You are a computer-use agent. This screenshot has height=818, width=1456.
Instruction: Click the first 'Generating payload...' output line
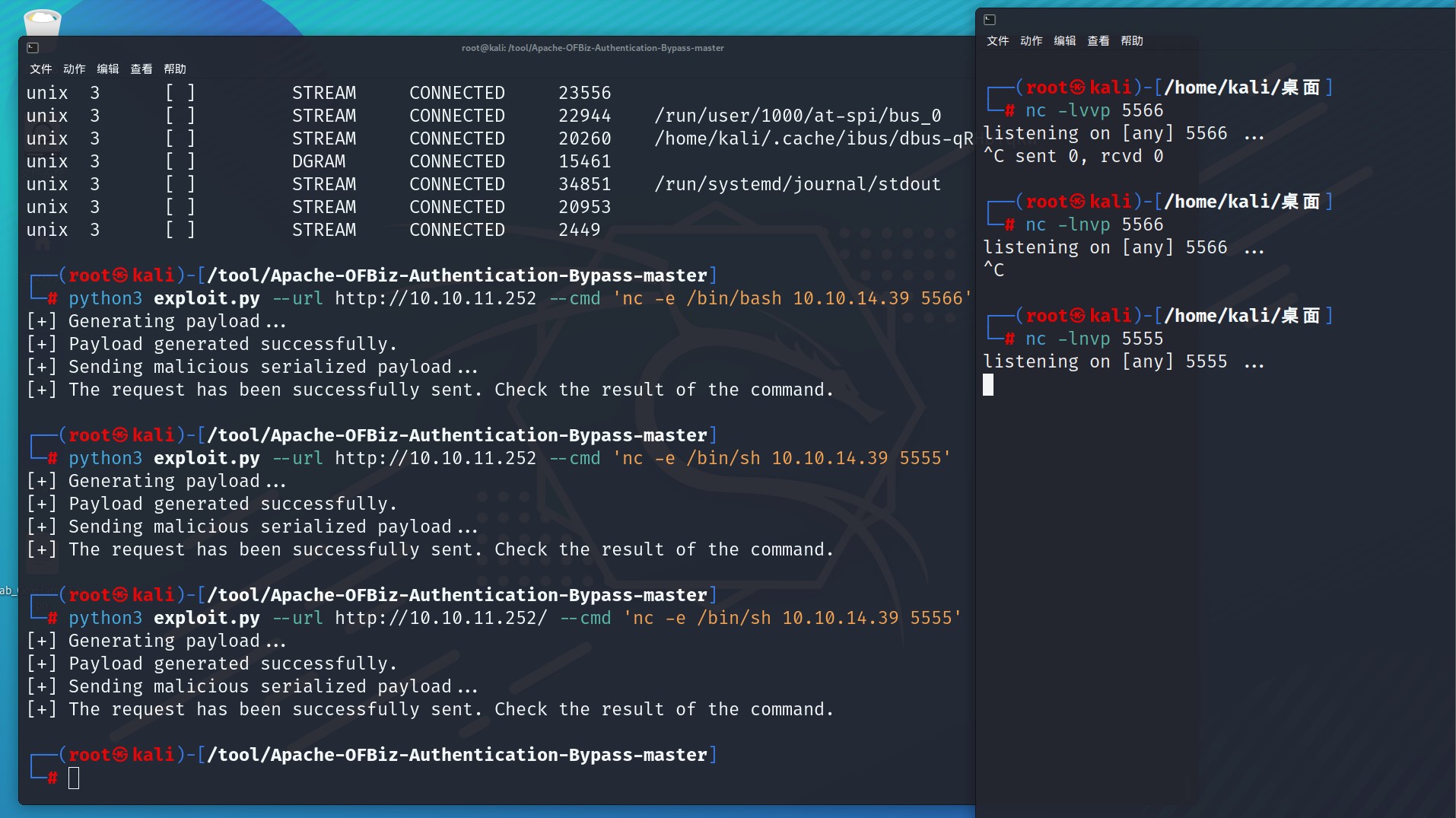(156, 321)
